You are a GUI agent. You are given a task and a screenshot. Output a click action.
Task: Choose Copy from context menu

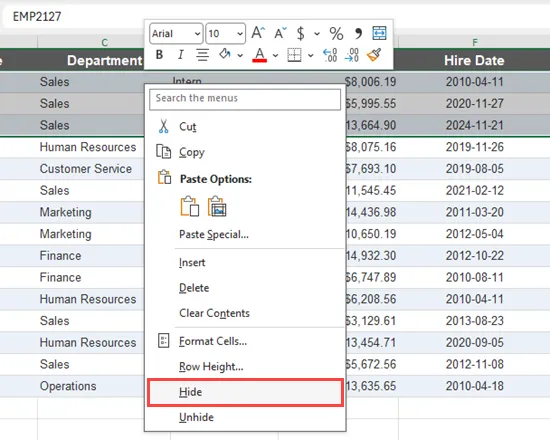click(x=245, y=152)
